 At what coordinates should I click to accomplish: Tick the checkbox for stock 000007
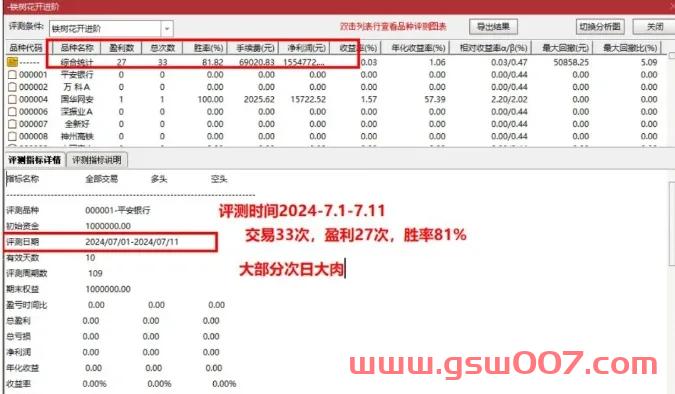coord(12,124)
